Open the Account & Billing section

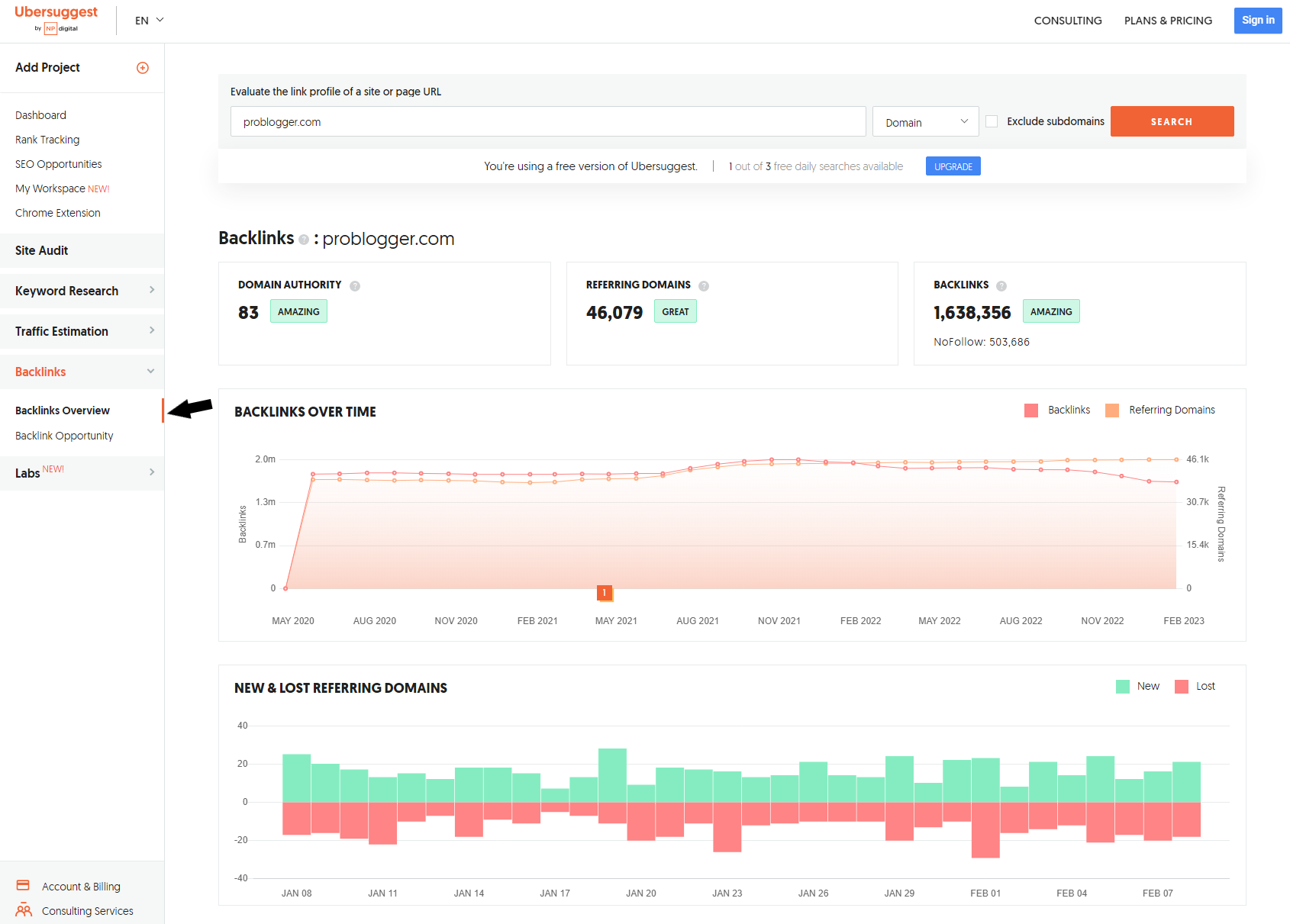[81, 886]
